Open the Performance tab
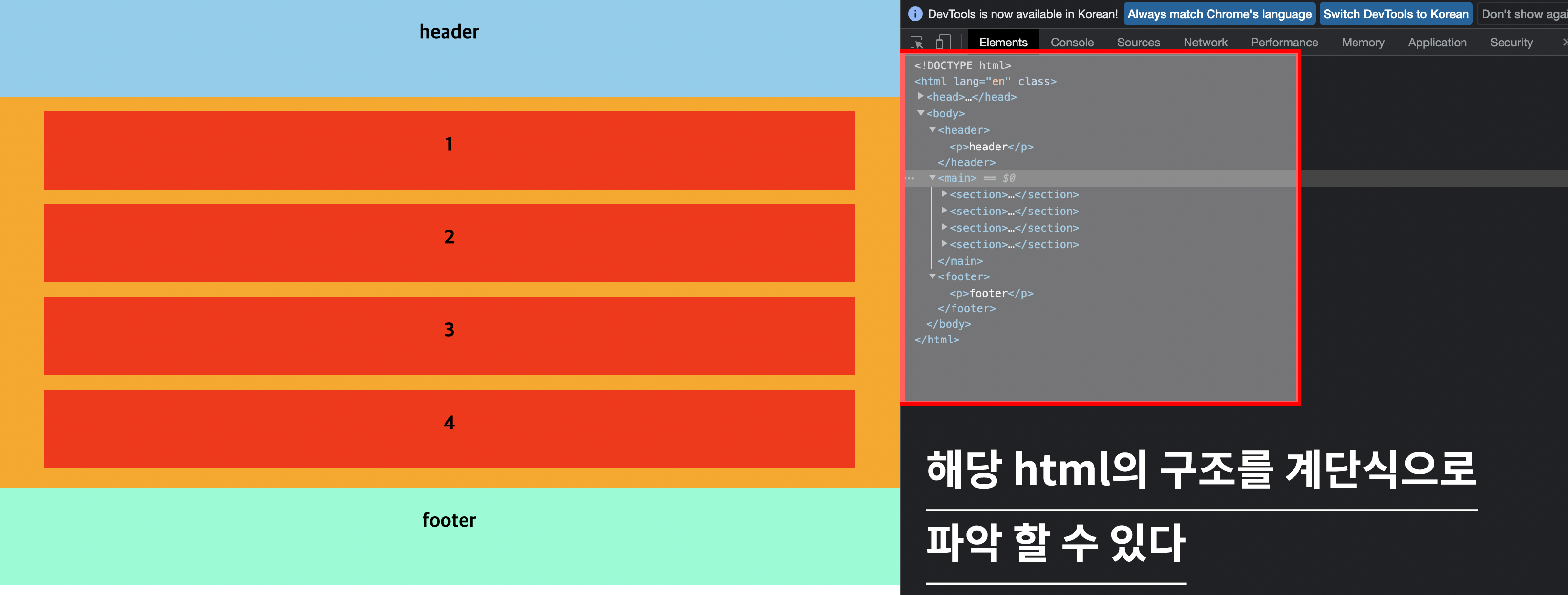Screen dimensions: 1568x595 [x=1284, y=42]
